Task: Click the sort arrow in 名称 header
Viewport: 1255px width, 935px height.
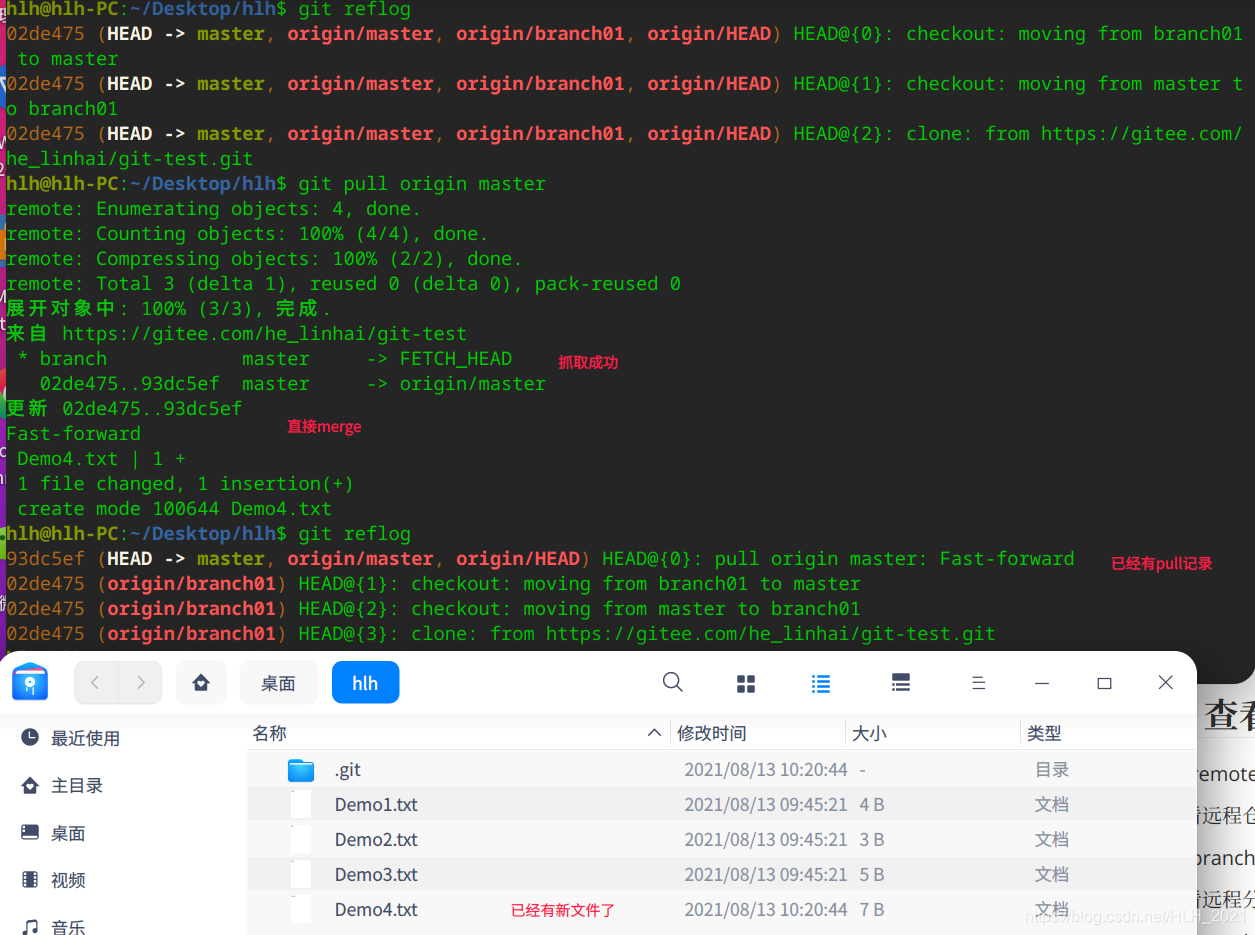Action: [654, 733]
